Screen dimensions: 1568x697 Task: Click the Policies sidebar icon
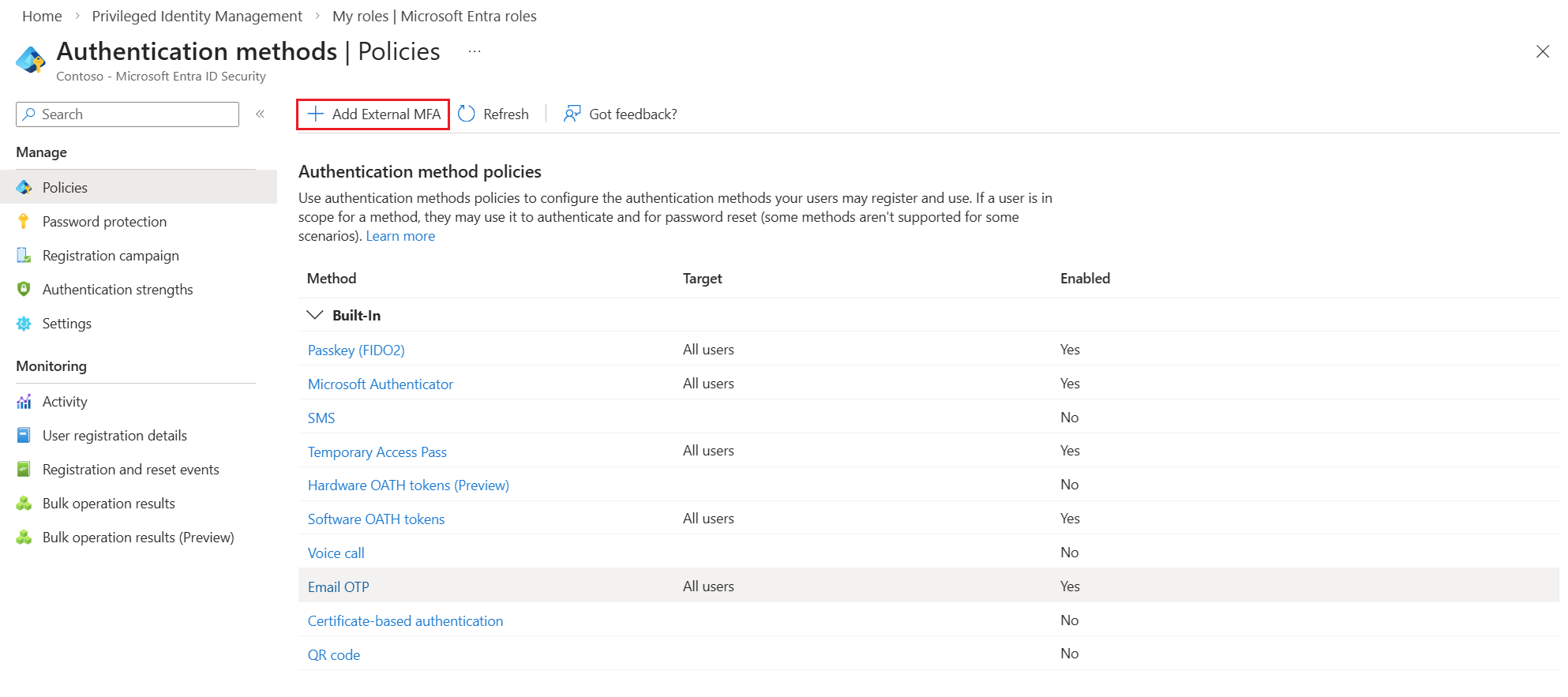coord(24,187)
